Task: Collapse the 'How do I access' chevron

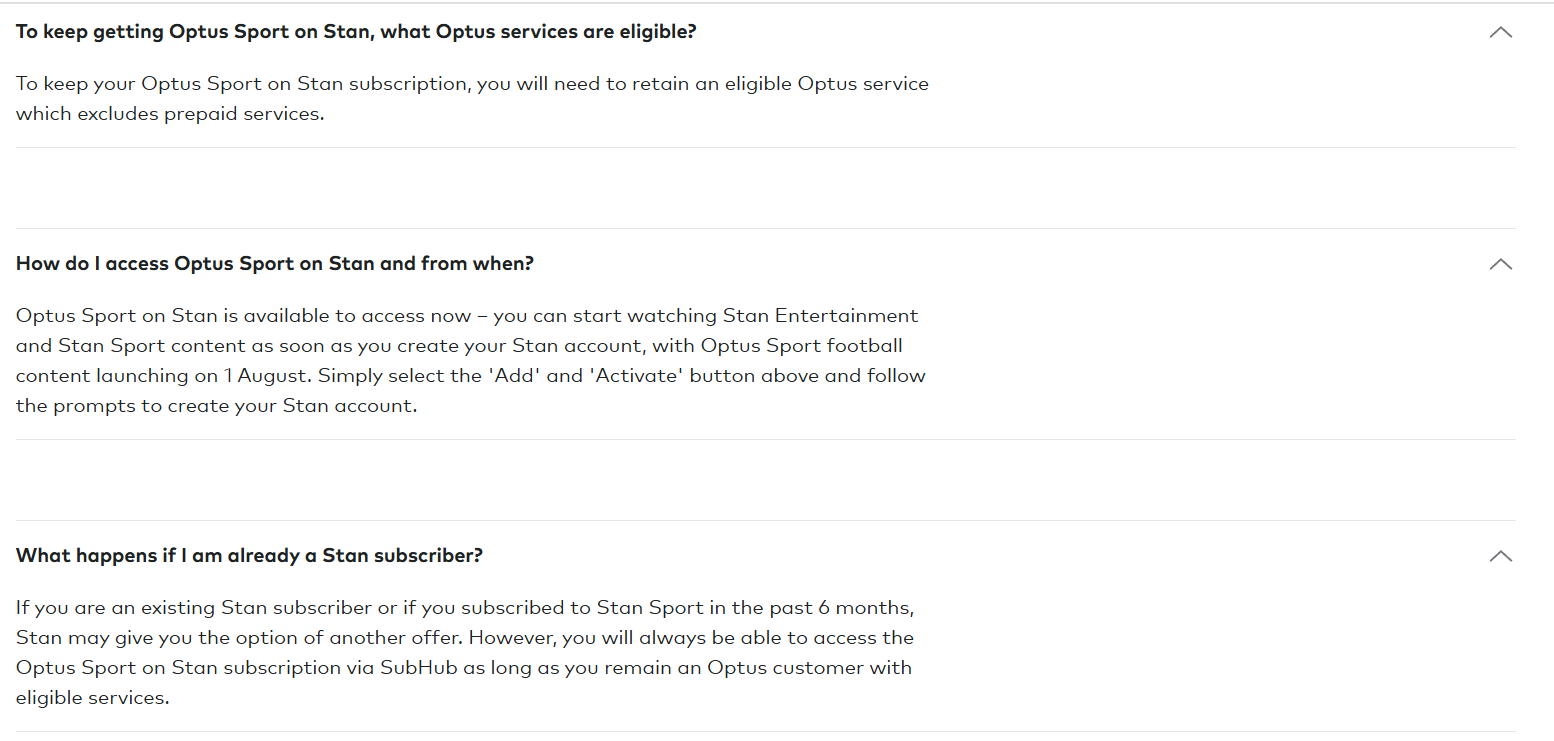Action: (1500, 264)
